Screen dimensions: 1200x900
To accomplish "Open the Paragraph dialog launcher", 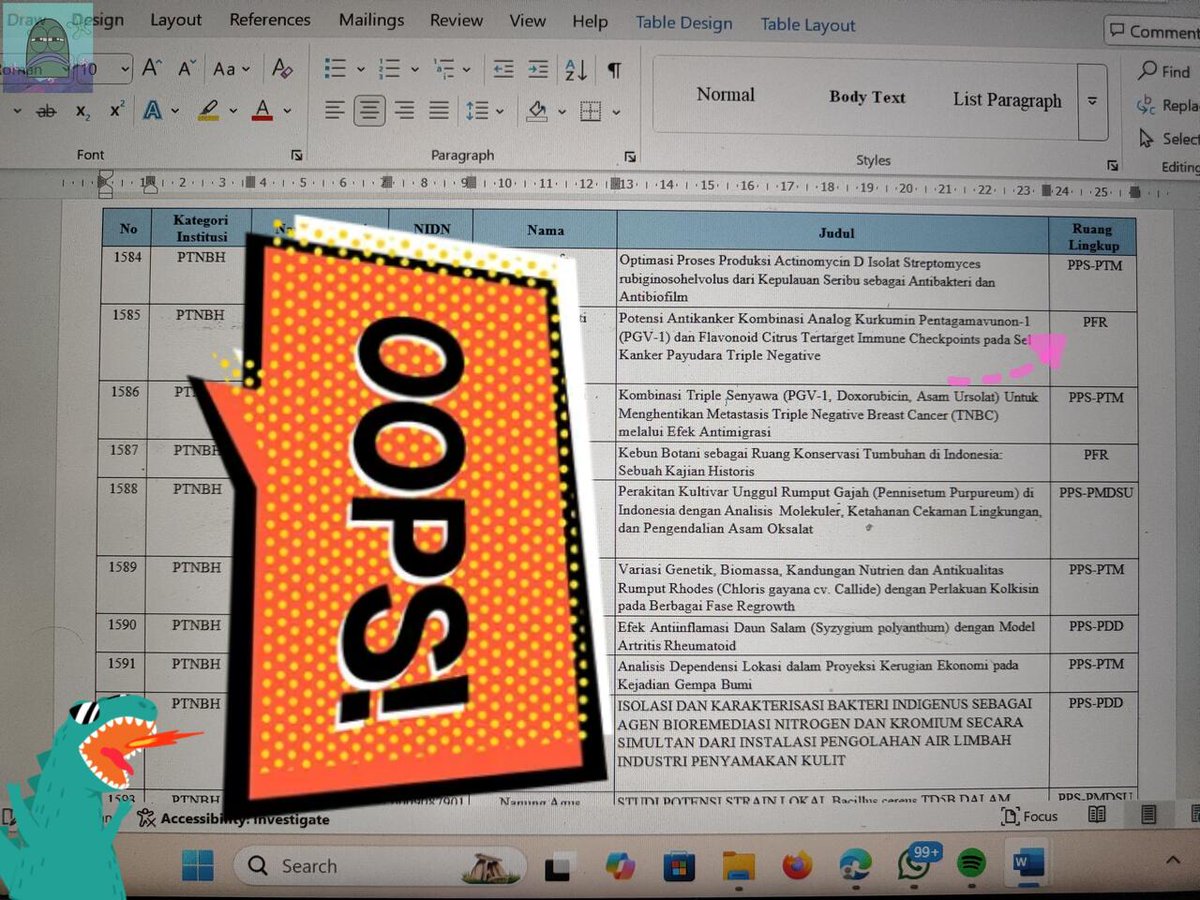I will (x=630, y=156).
